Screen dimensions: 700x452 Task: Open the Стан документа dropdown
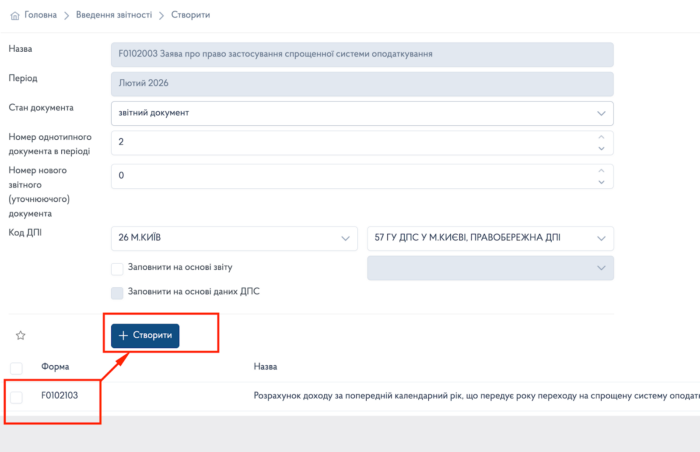coord(362,113)
